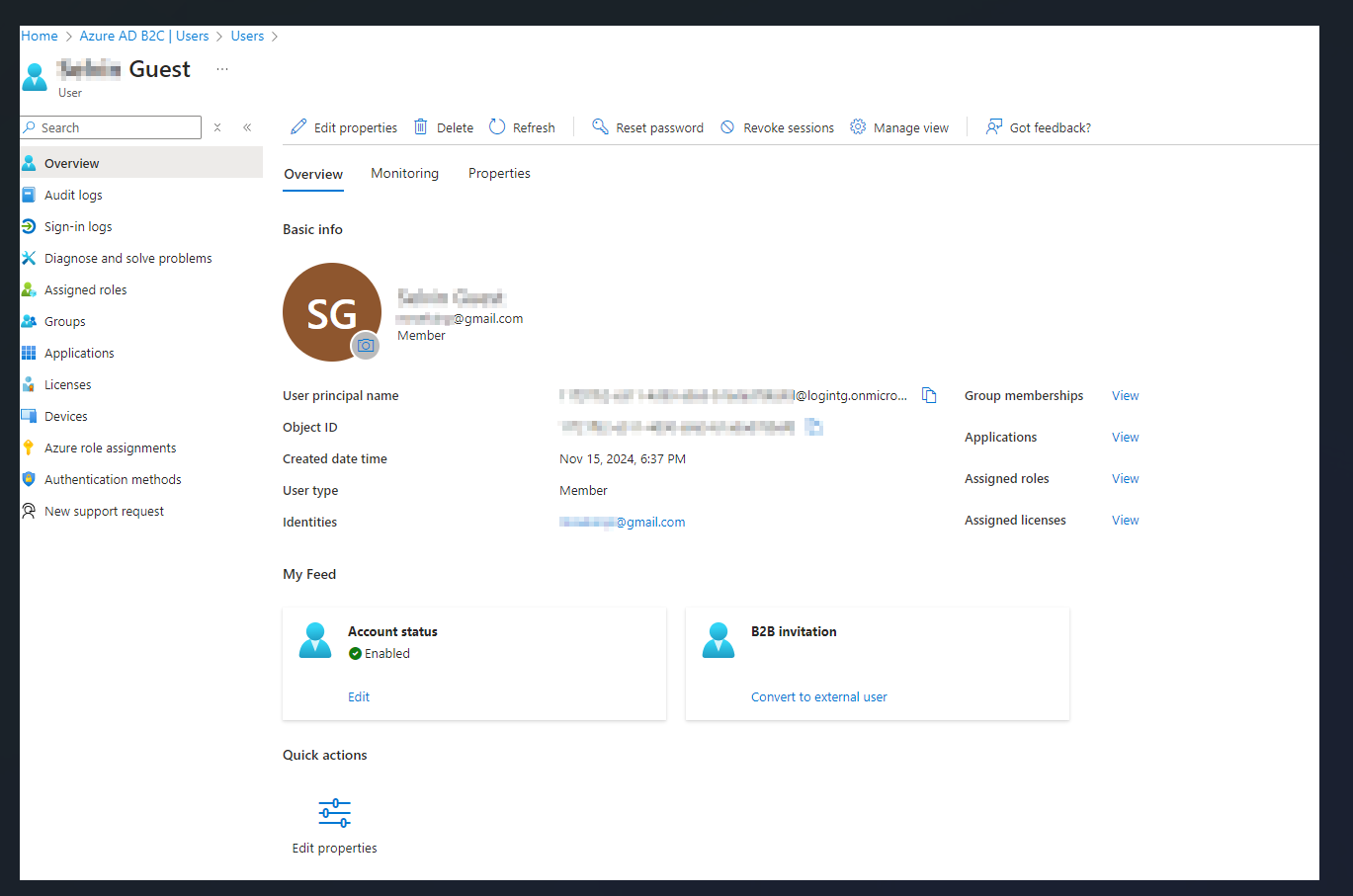Click the Quick actions Edit properties sliders icon

335,813
